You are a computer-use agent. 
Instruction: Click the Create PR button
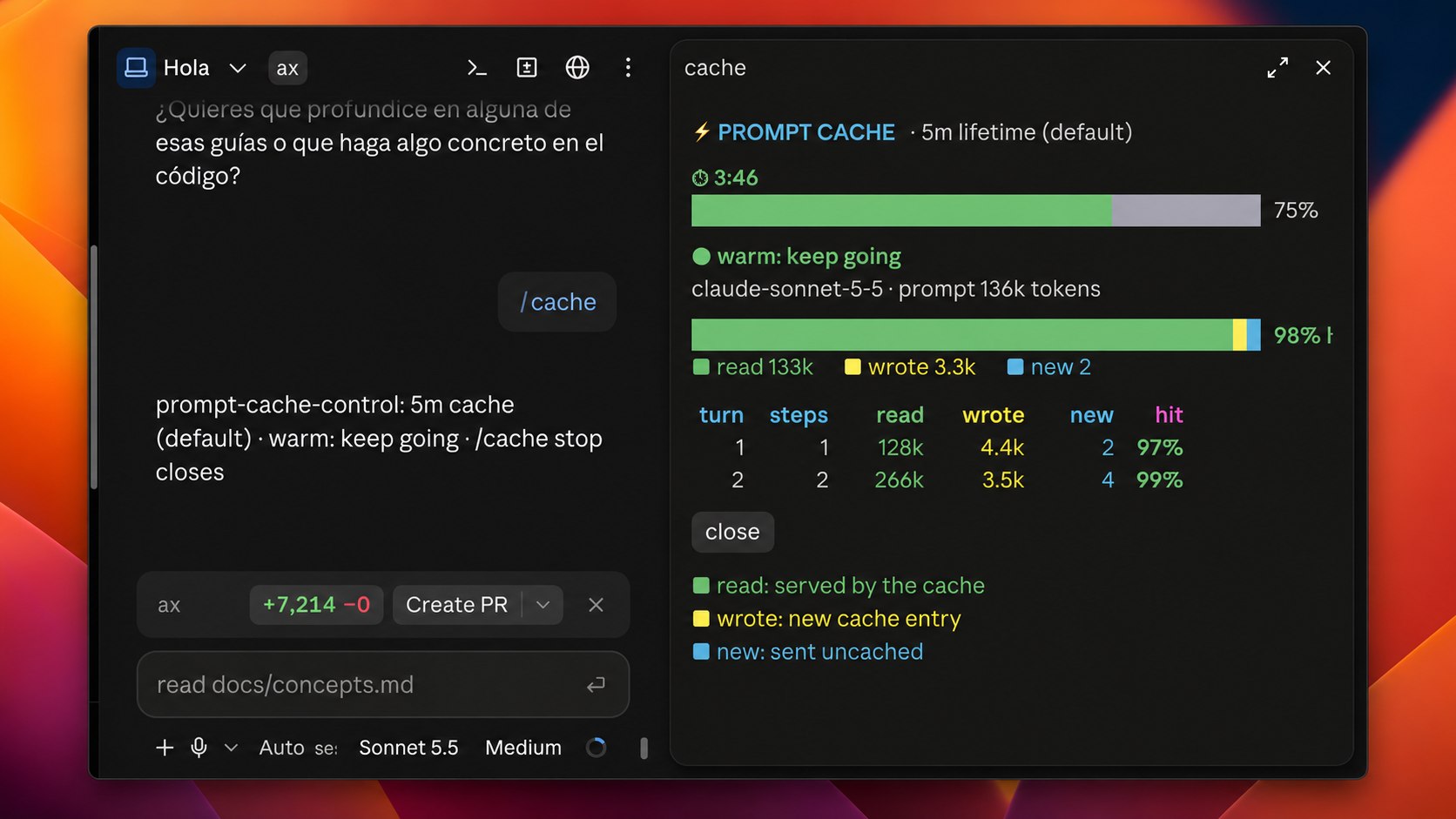[456, 605]
